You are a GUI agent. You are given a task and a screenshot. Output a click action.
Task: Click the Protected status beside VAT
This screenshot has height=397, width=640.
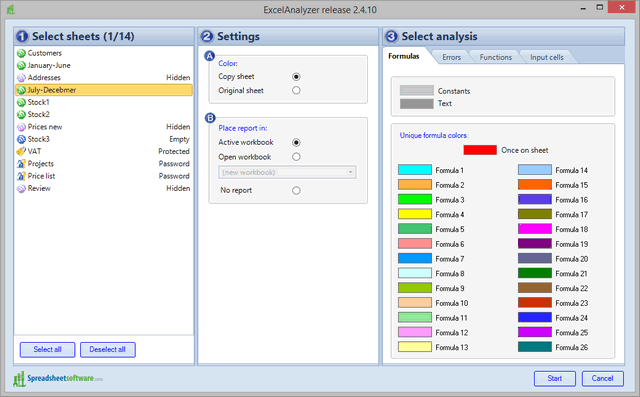tap(174, 151)
